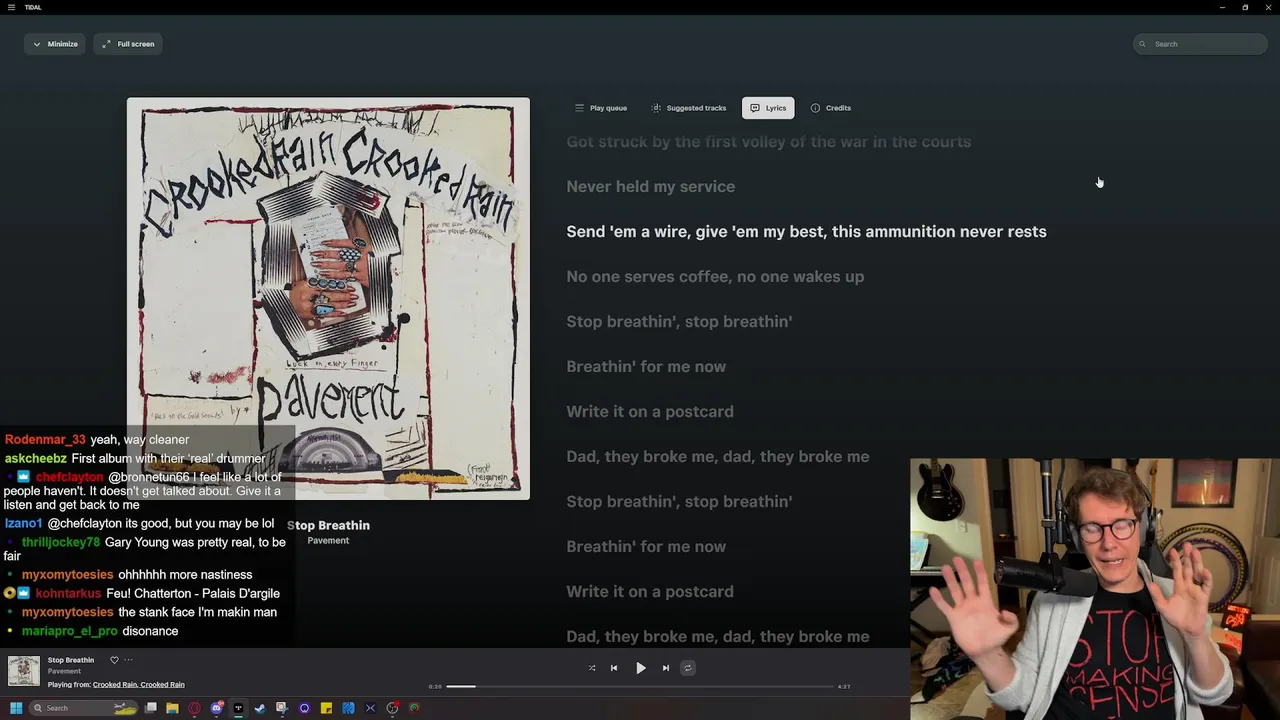1280x720 pixels.
Task: Click the Pavement artist name in player bar
Action: point(64,671)
